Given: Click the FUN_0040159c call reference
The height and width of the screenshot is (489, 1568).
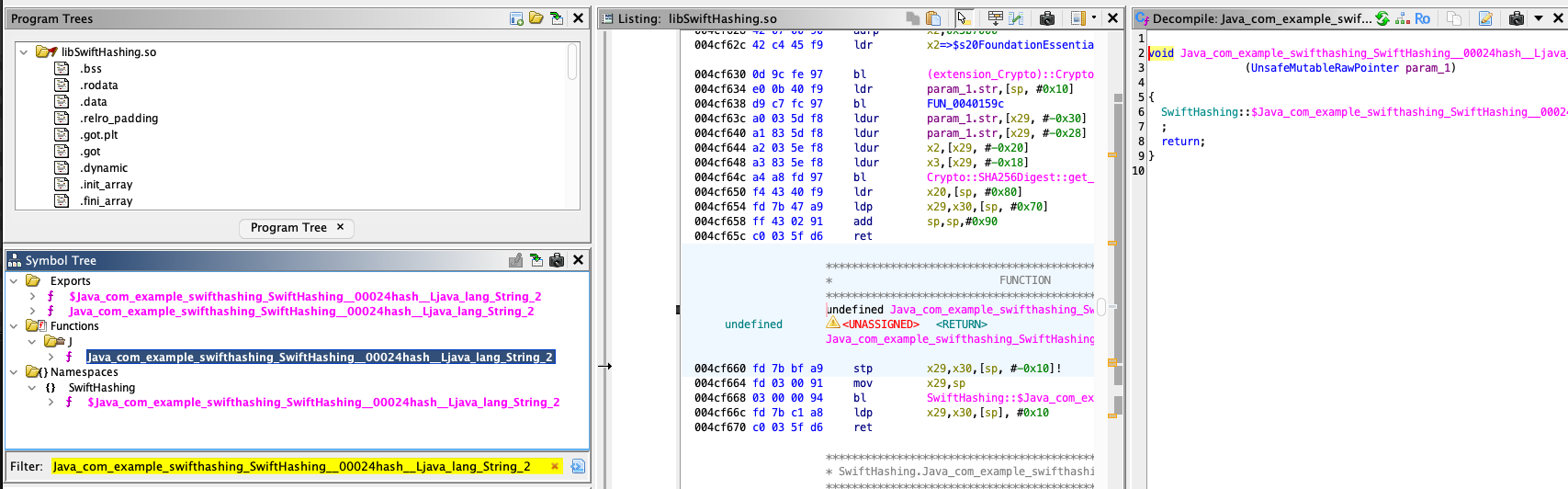Looking at the screenshot, I should point(965,104).
